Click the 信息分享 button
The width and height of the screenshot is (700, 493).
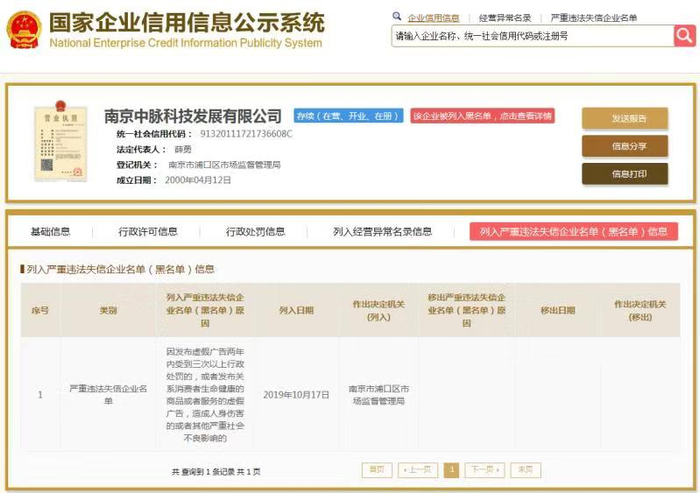pyautogui.click(x=625, y=146)
